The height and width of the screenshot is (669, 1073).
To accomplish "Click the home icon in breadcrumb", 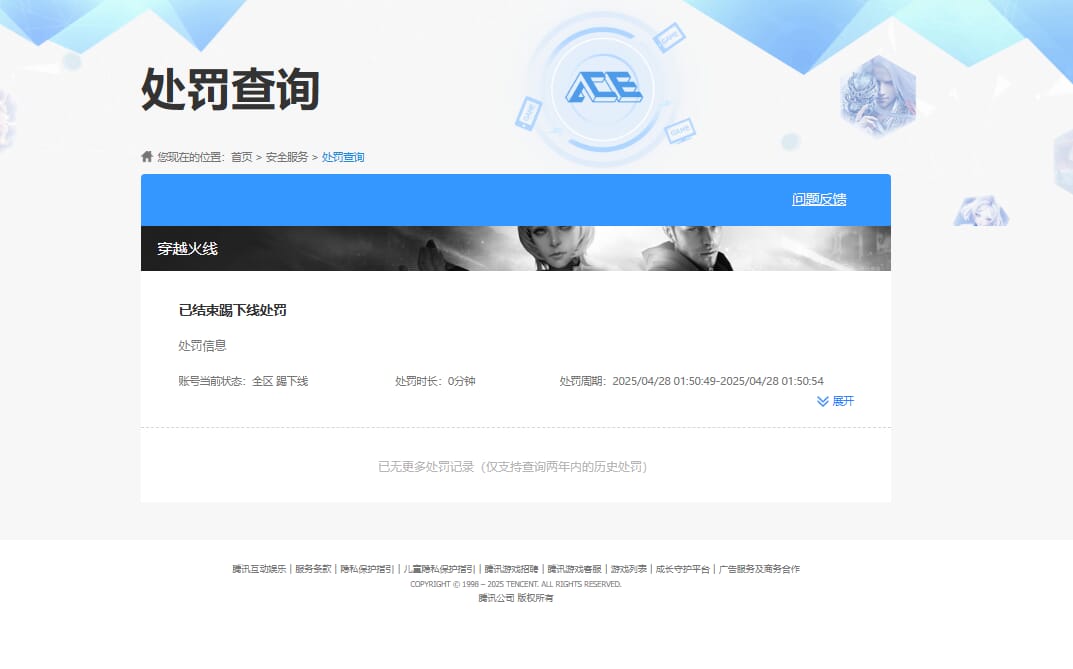I will (x=146, y=157).
